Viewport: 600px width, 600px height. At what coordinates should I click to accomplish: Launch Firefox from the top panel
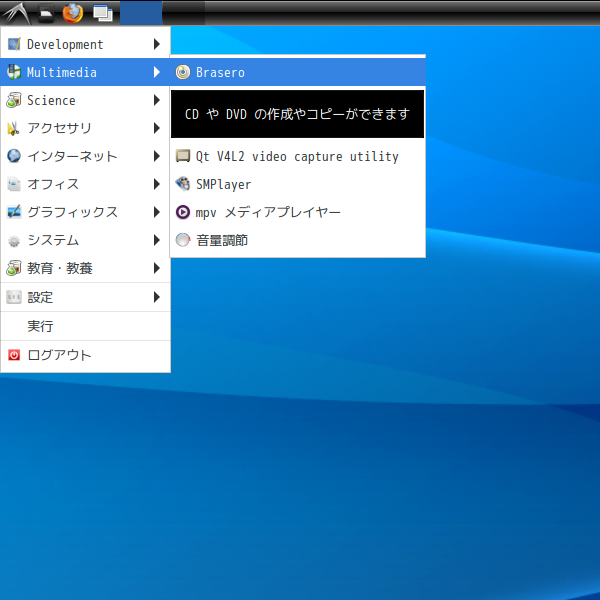pos(72,13)
